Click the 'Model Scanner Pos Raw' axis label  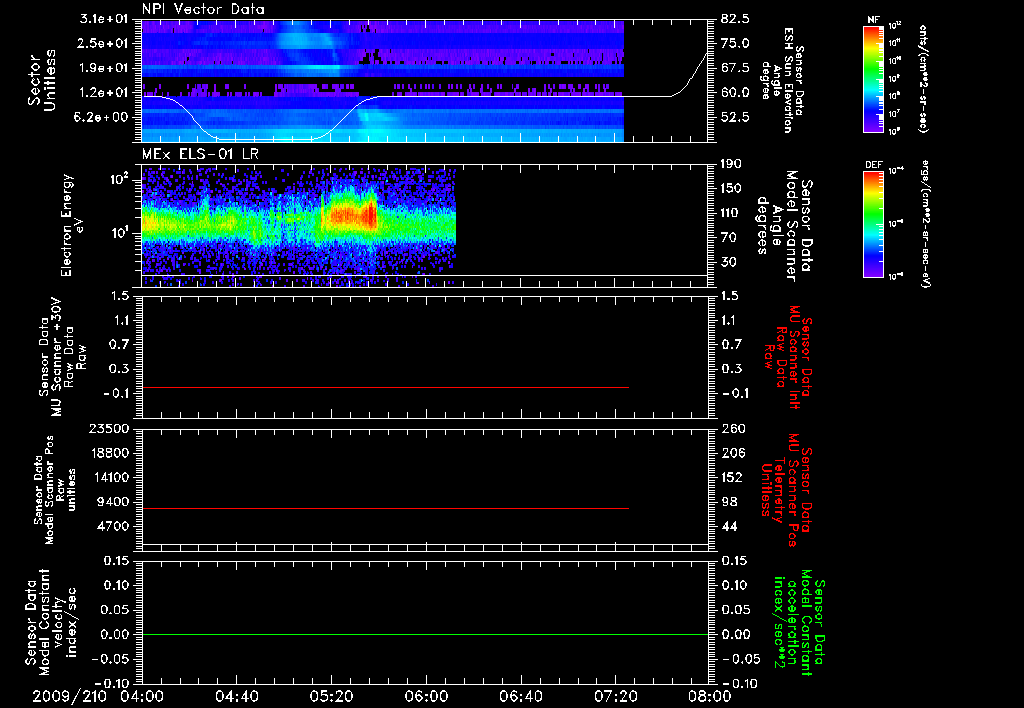pyautogui.click(x=55, y=490)
